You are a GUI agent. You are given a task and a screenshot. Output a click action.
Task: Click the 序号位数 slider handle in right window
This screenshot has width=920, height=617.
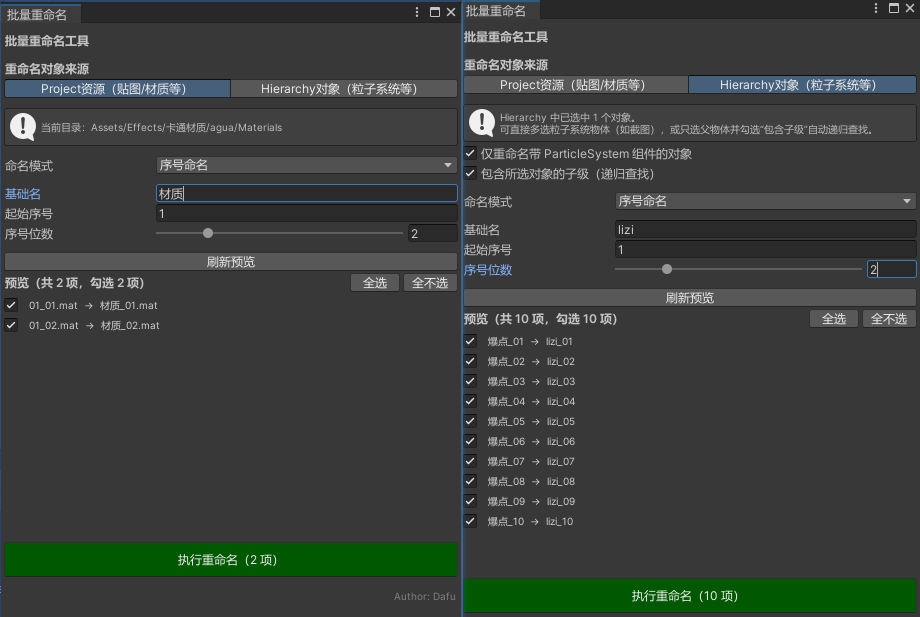click(667, 269)
